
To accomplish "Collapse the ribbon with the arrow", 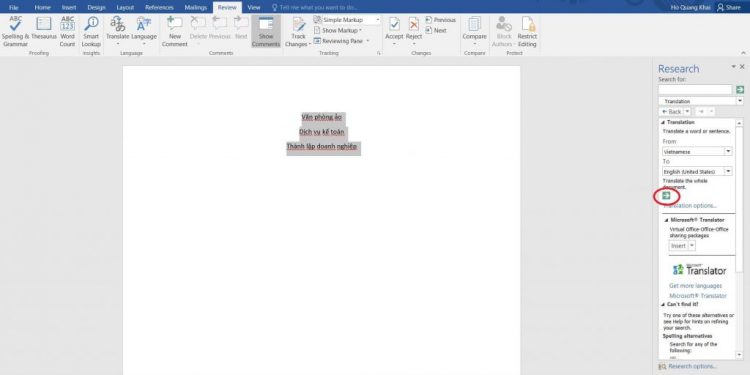I will [x=743, y=53].
